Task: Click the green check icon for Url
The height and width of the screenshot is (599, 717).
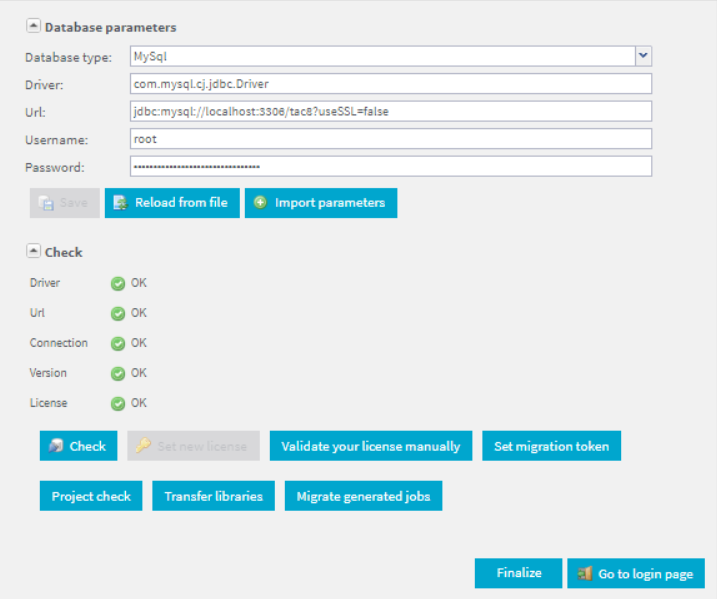Action: click(118, 314)
